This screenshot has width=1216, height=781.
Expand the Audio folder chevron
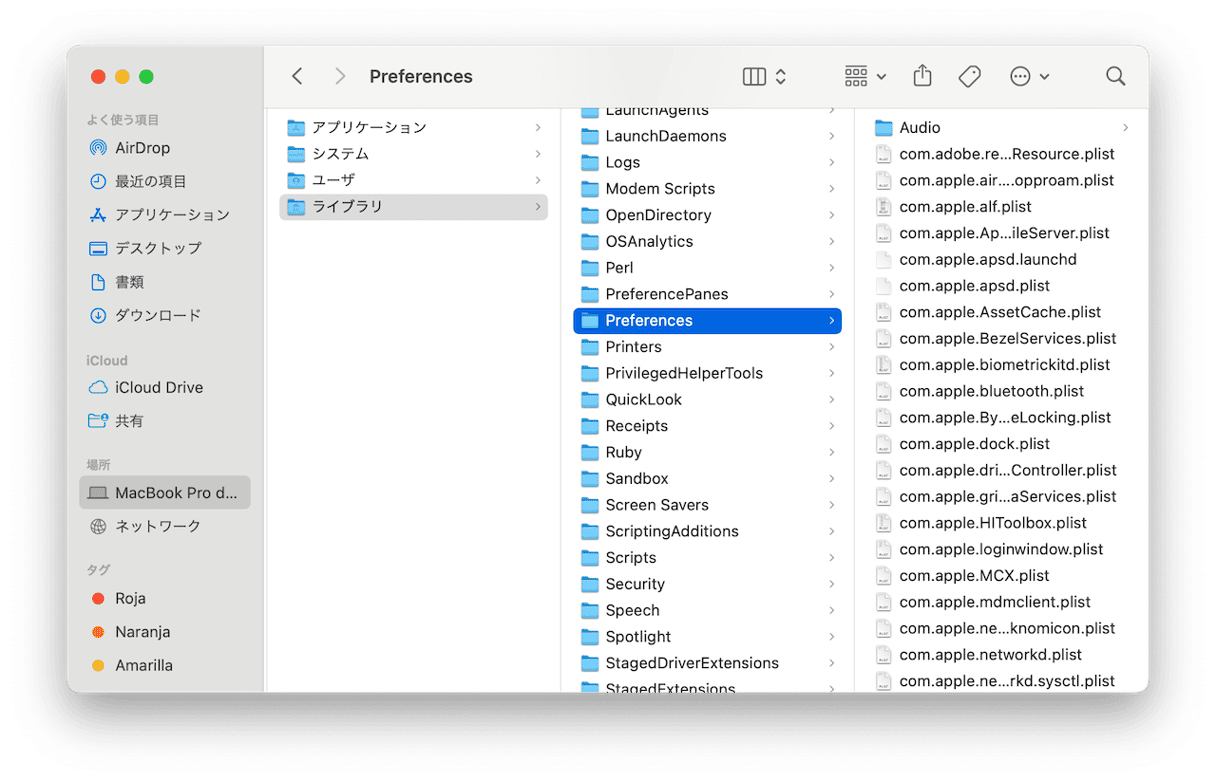tap(1125, 128)
